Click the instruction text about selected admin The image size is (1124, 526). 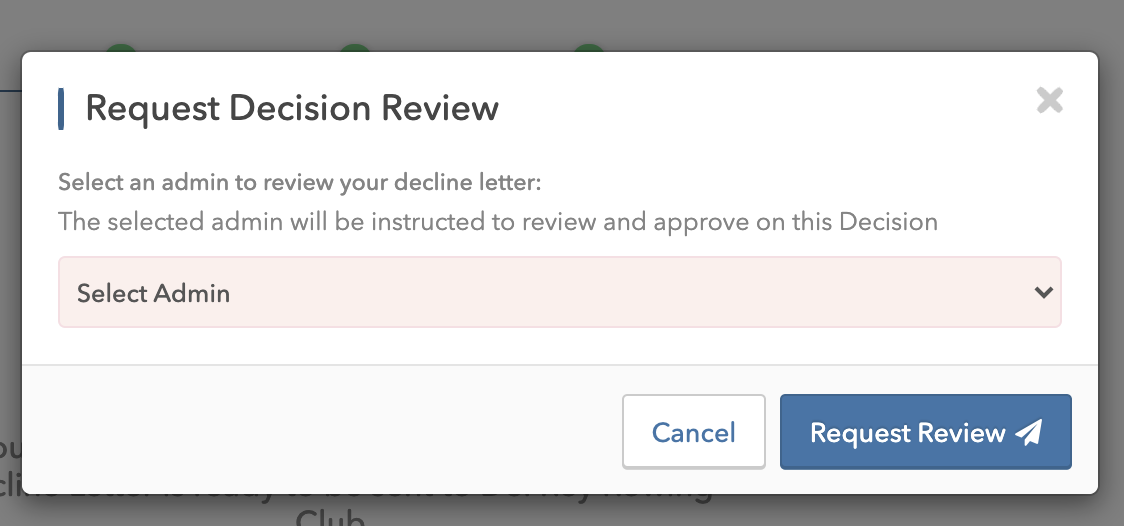[x=497, y=221]
